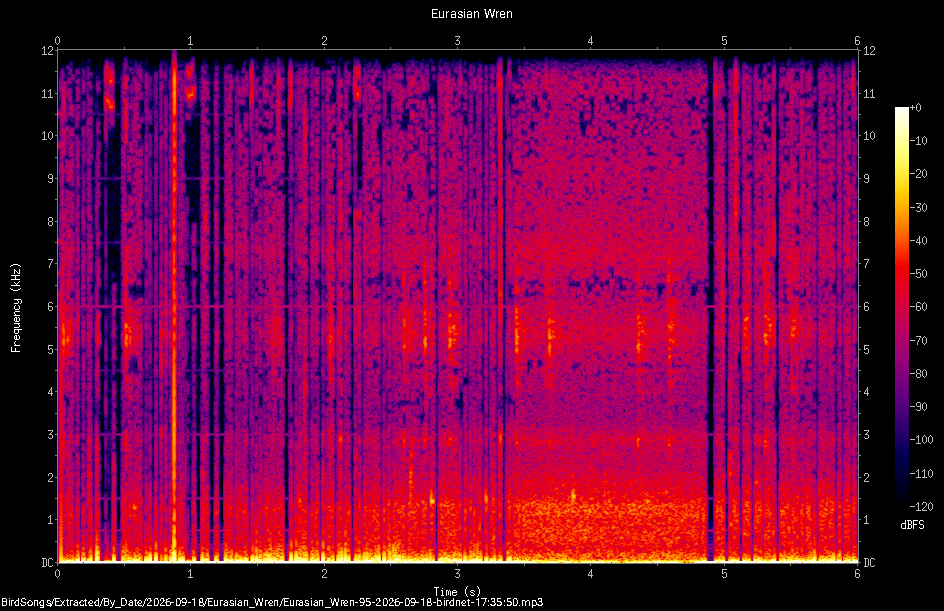The width and height of the screenshot is (944, 611).
Task: Click the '-10' color scale value
Action: point(919,141)
